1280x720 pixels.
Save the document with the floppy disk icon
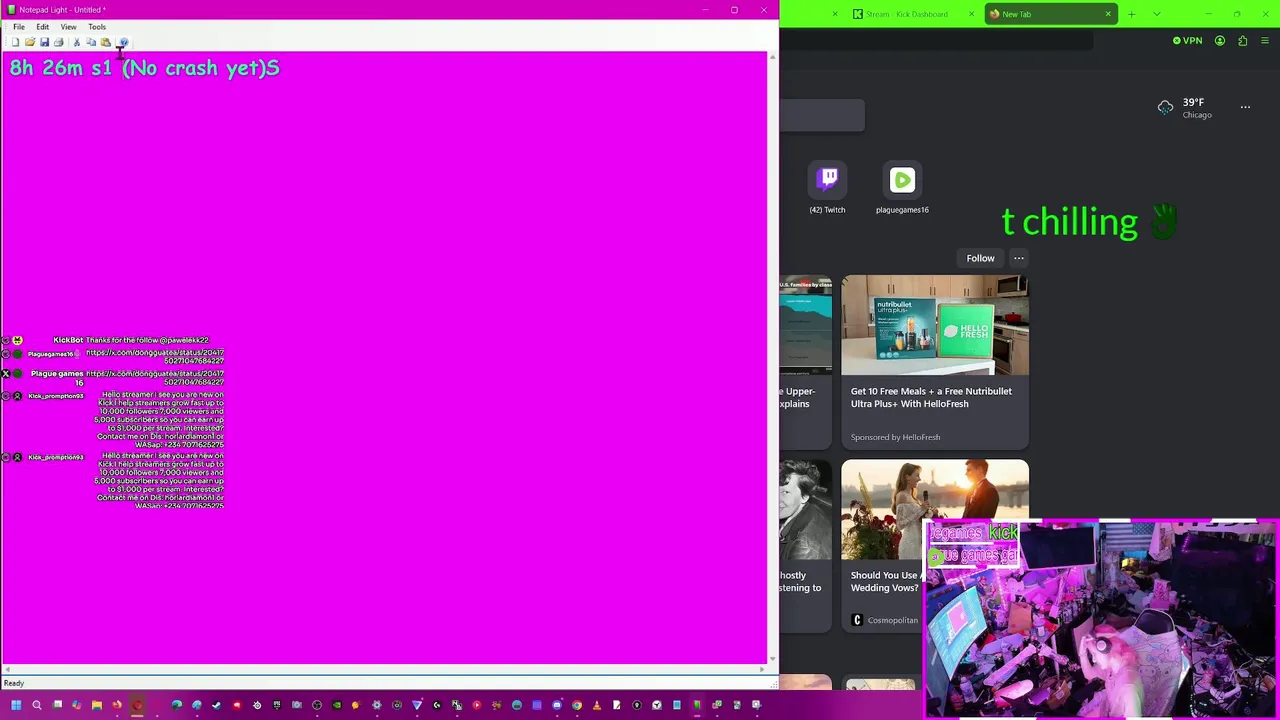(x=44, y=42)
